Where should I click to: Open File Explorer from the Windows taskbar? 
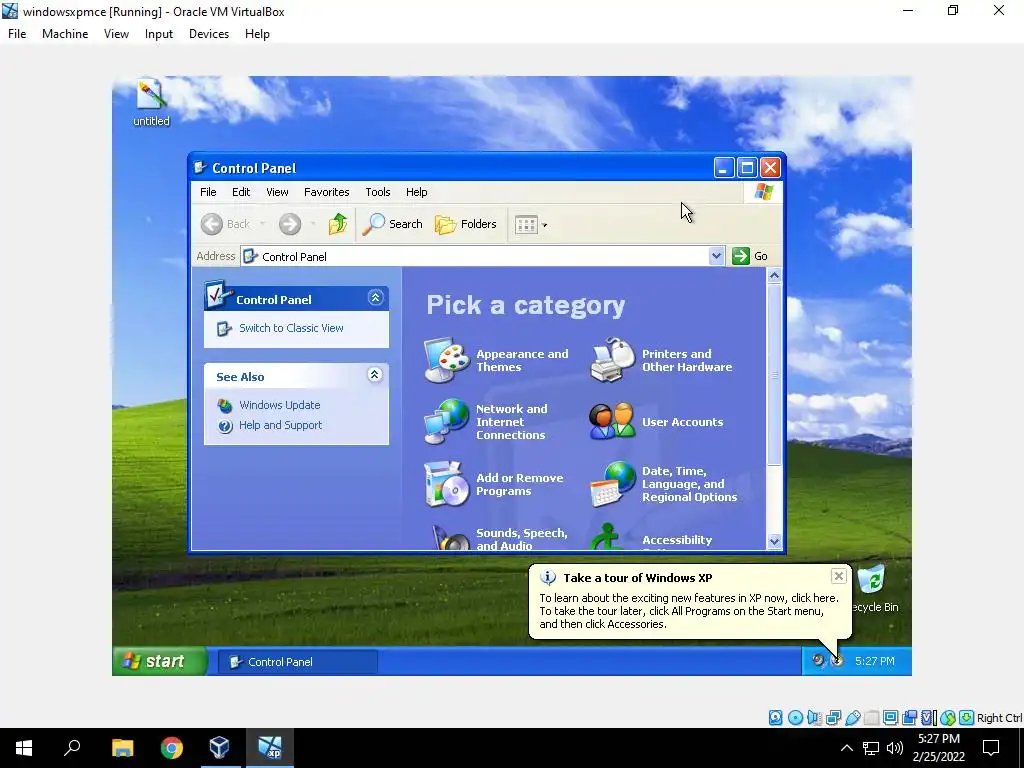tap(122, 748)
